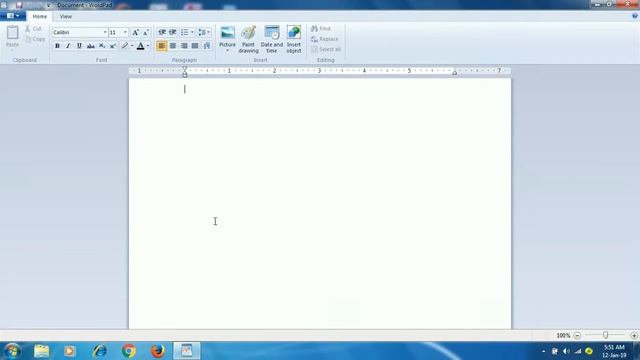
Task: Click the right indent marker on ruler
Action: tap(454, 73)
